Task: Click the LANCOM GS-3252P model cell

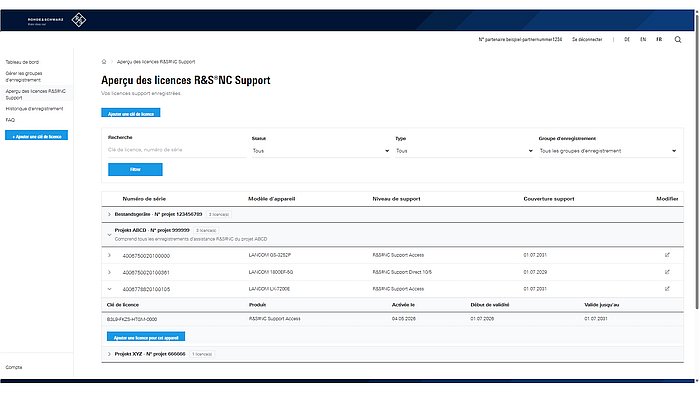Action: (x=270, y=255)
